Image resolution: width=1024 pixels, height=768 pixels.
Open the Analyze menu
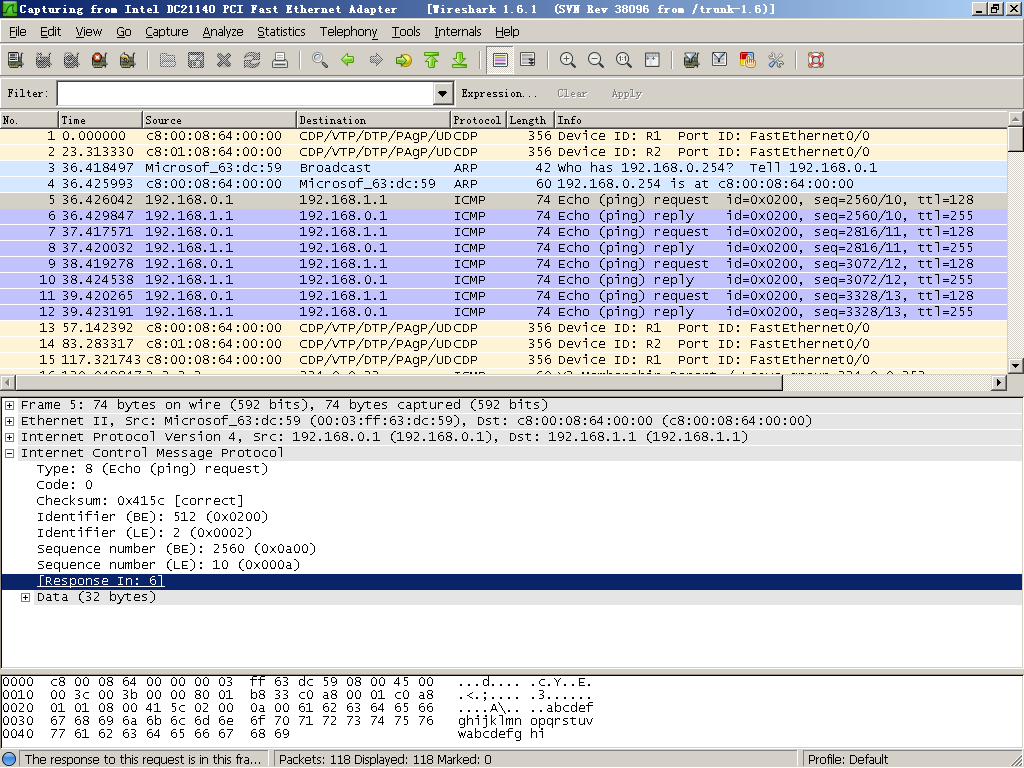(x=223, y=32)
